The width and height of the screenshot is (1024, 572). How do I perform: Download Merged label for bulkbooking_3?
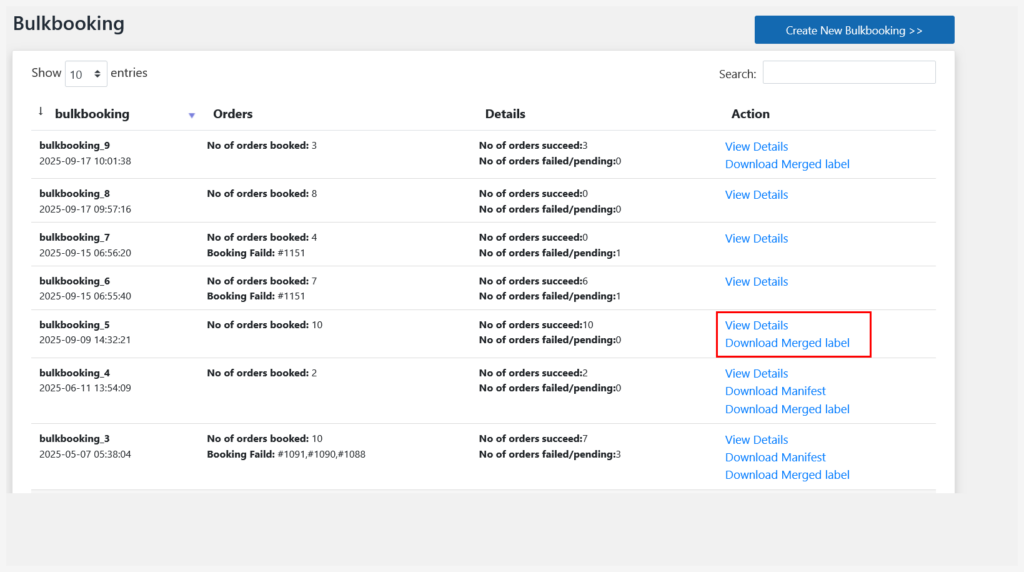pyautogui.click(x=787, y=475)
